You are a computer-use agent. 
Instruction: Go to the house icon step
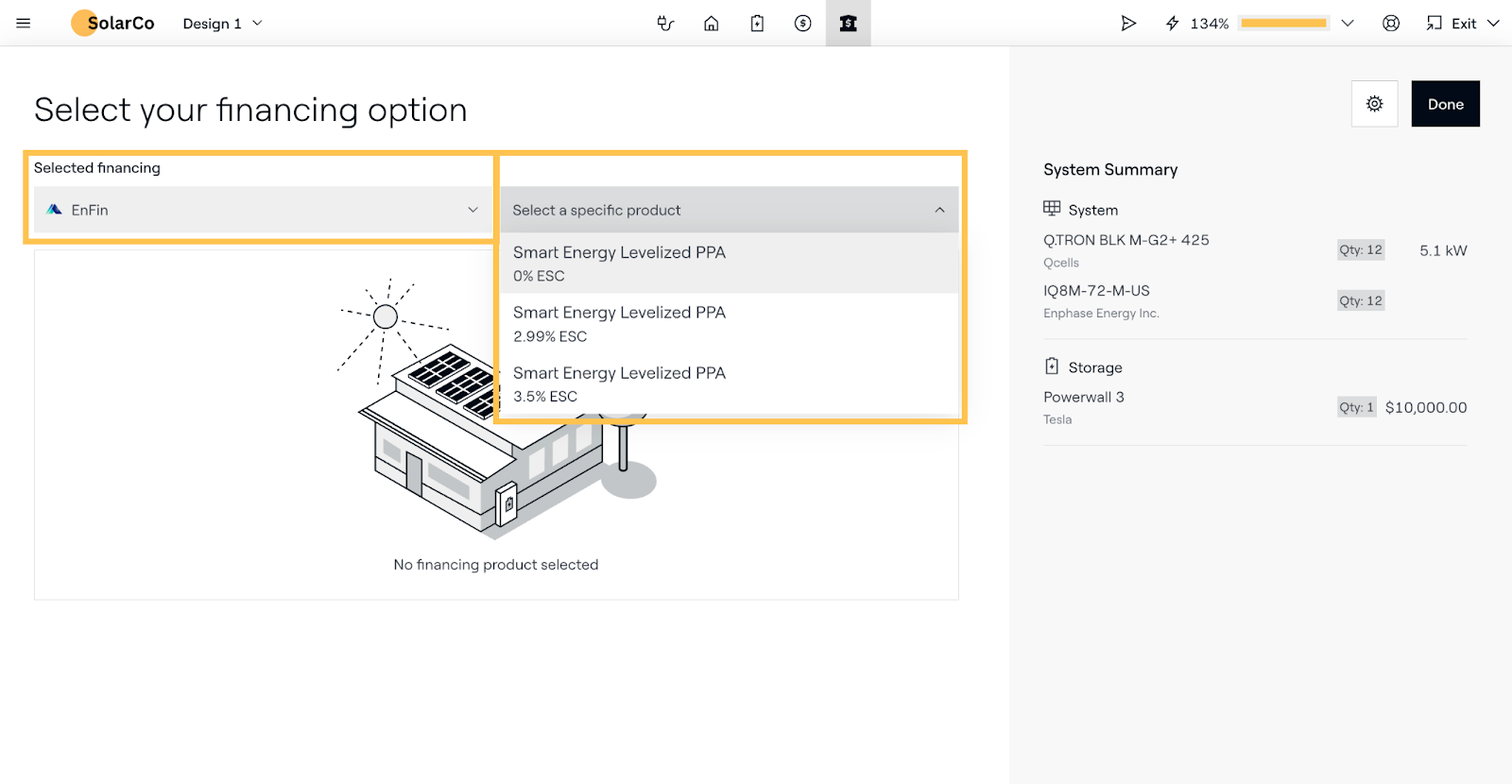click(712, 24)
